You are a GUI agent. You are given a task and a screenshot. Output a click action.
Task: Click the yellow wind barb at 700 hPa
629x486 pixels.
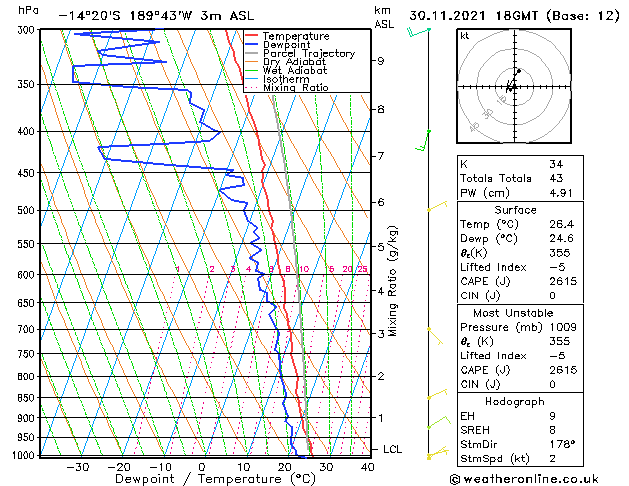(x=435, y=336)
